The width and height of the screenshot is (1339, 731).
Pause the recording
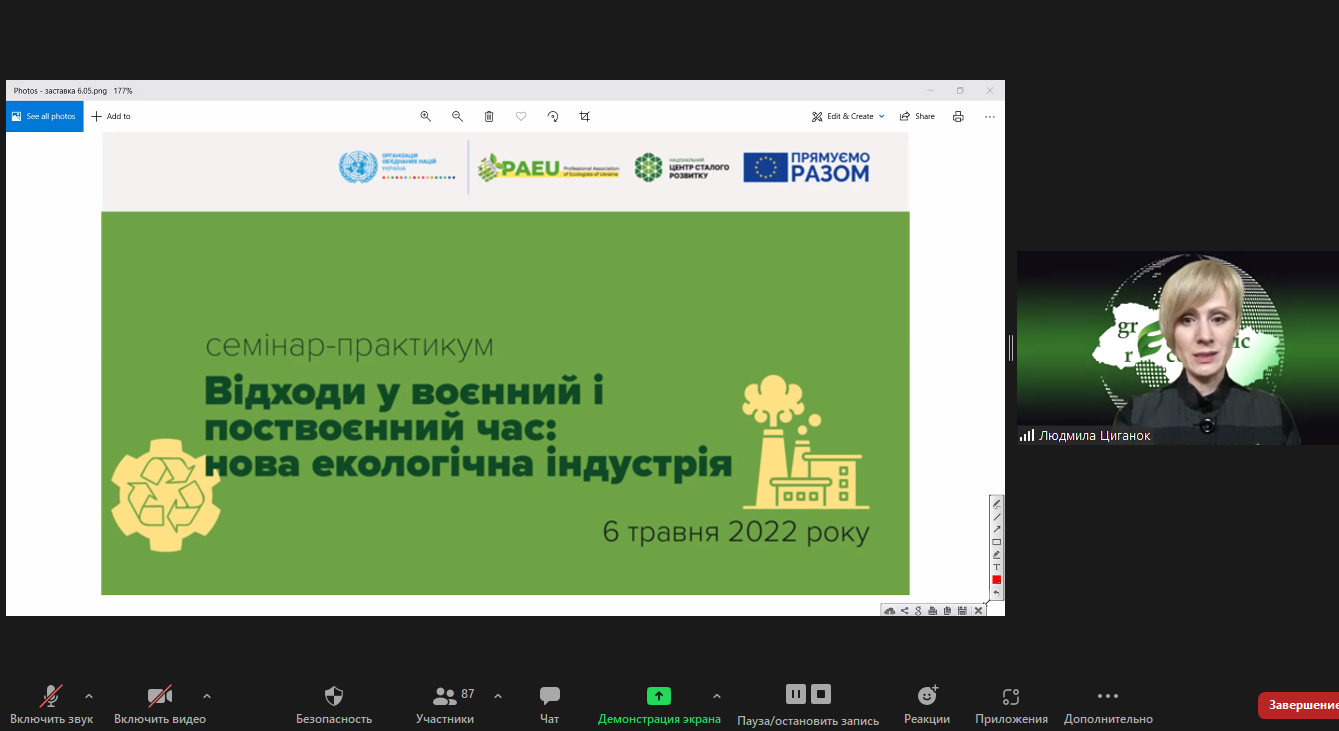[795, 694]
